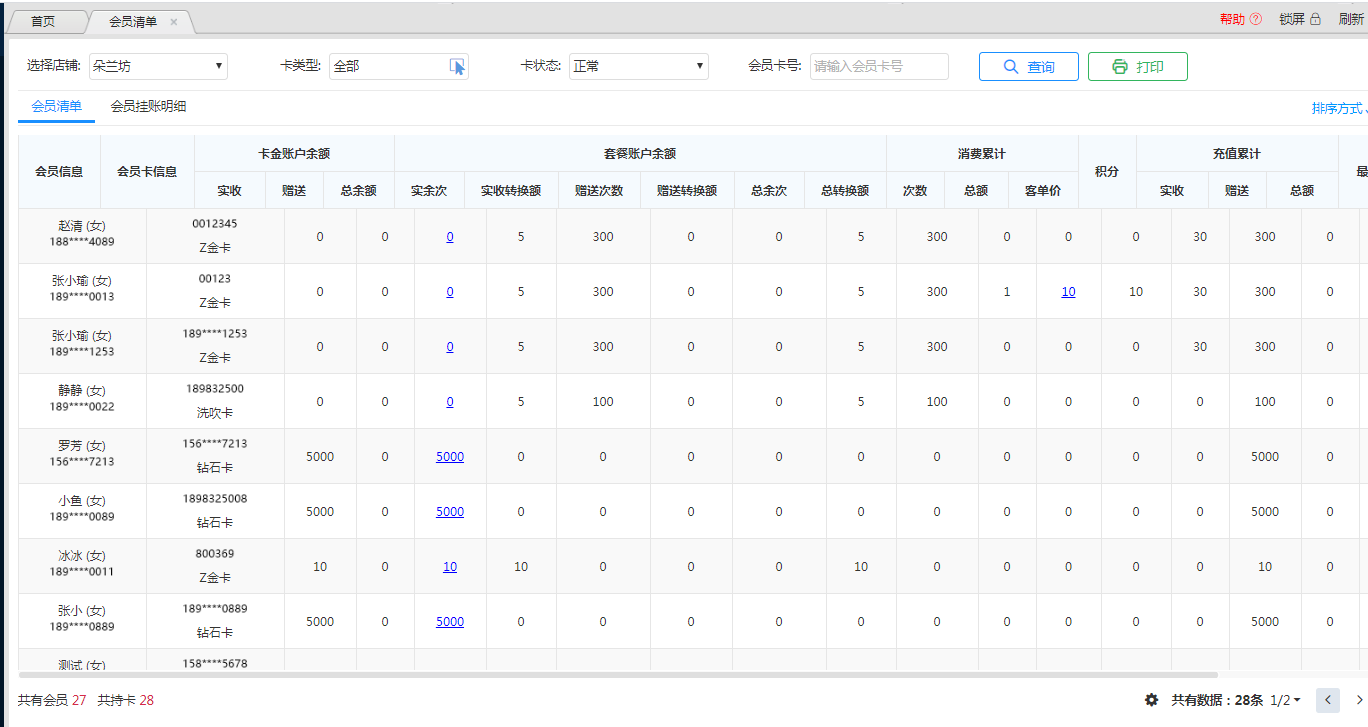Focus the 会员卡号 input field

[879, 67]
